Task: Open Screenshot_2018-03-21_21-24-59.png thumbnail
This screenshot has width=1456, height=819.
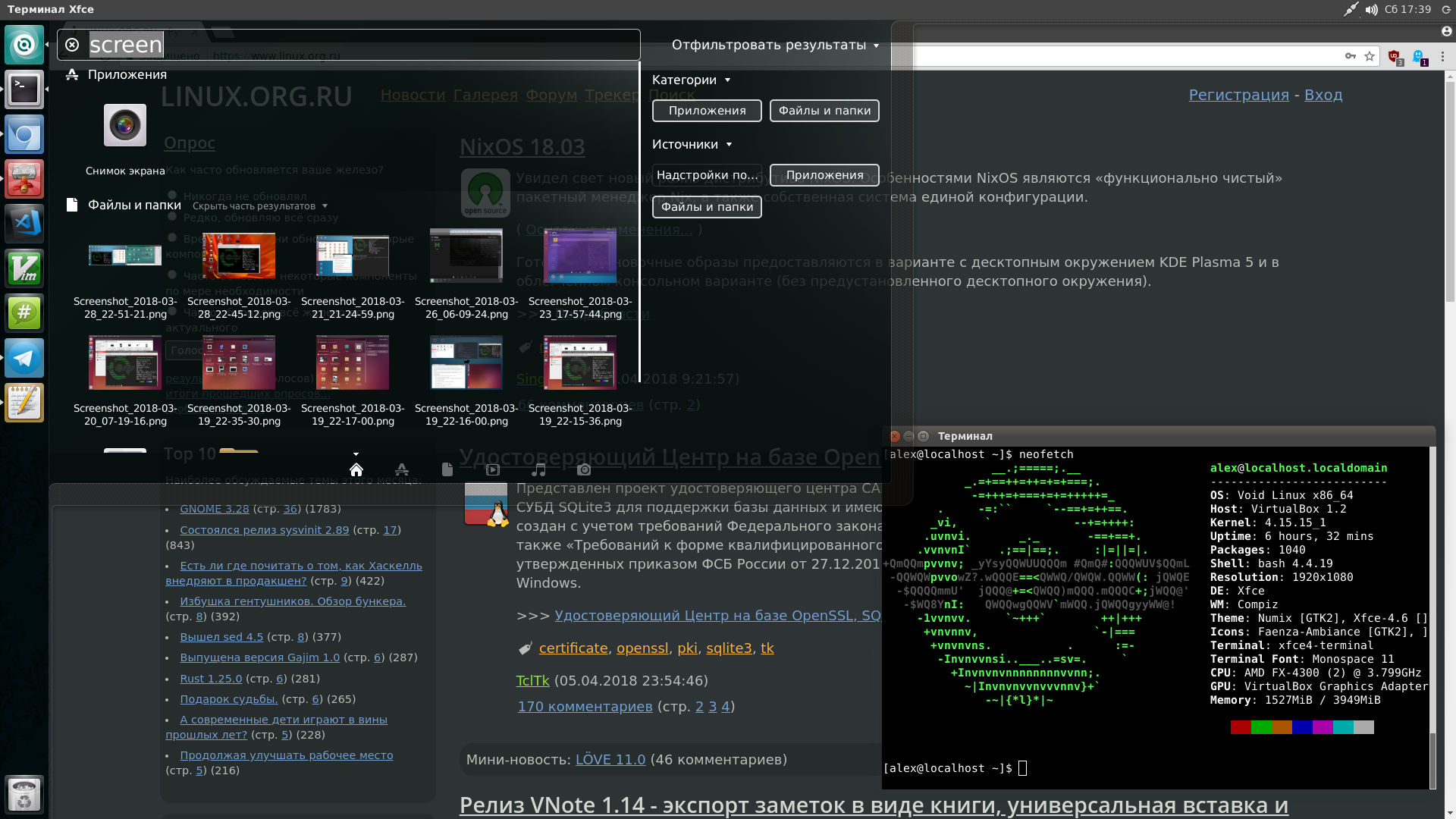Action: (353, 256)
